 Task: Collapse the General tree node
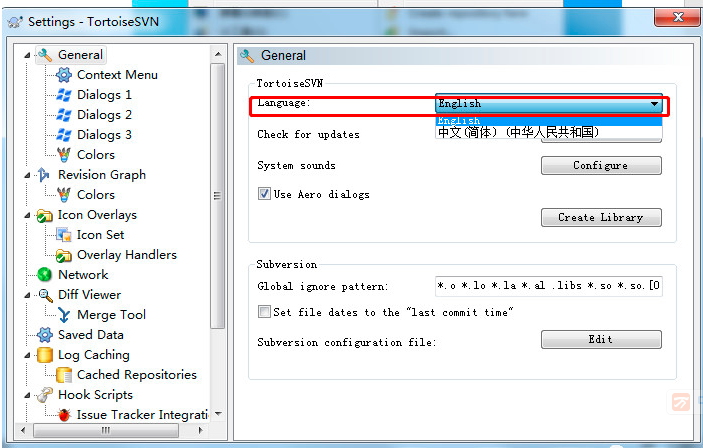click(27, 55)
